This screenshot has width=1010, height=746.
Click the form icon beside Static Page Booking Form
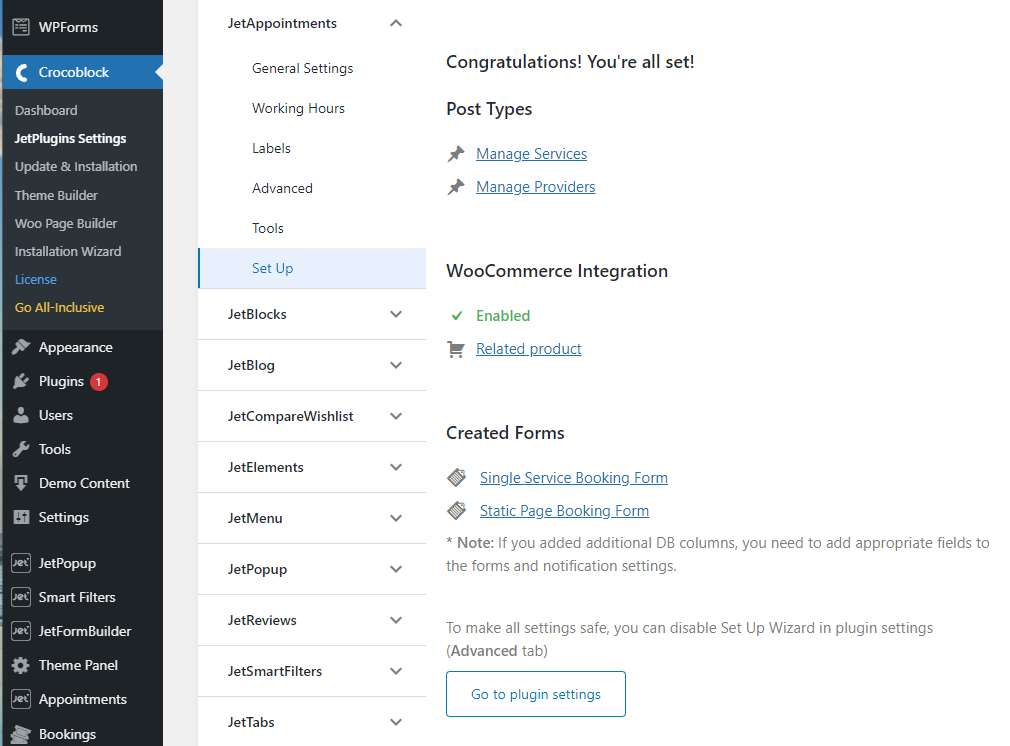pos(457,510)
